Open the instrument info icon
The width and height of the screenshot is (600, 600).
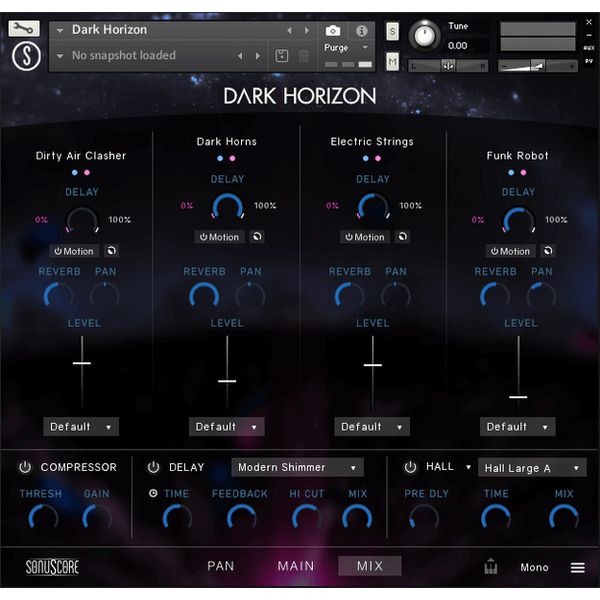tap(361, 31)
